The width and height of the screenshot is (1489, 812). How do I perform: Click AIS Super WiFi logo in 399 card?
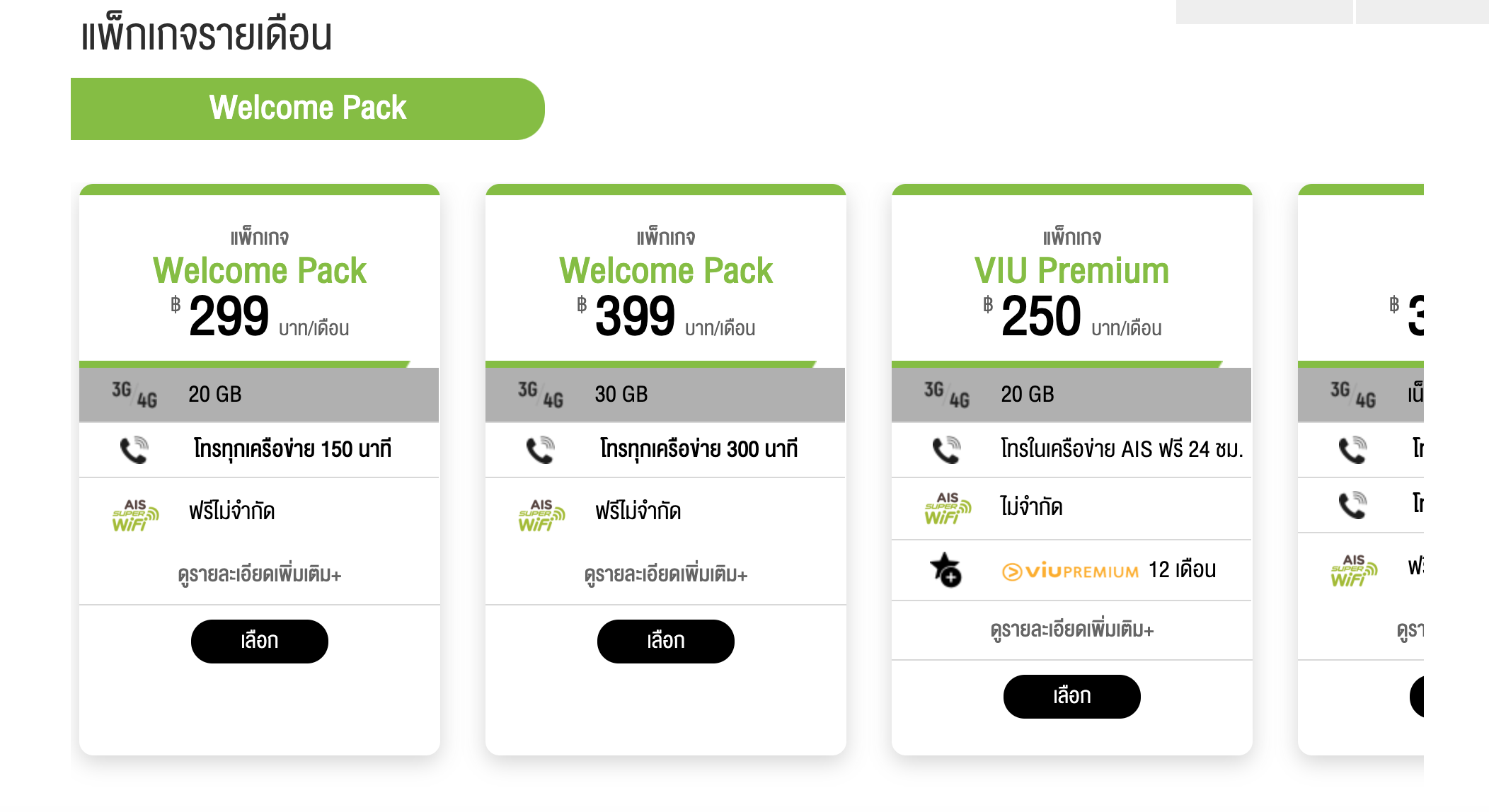point(541,514)
